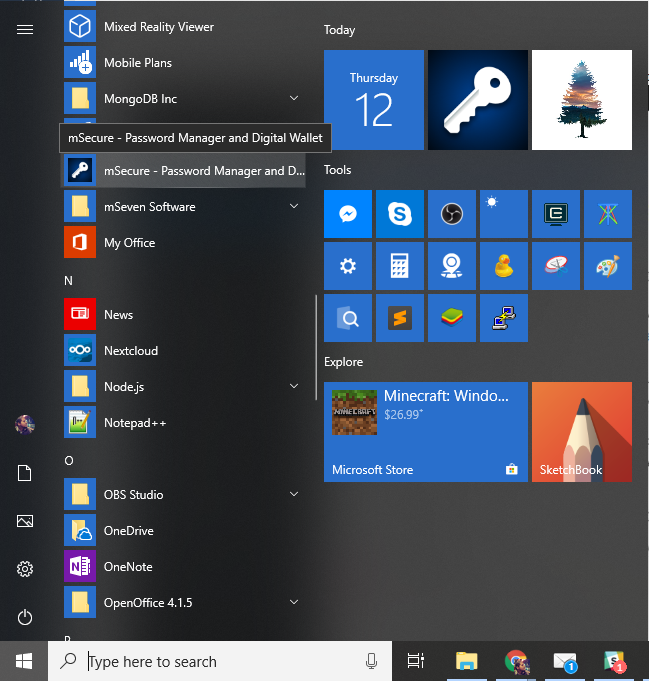Launch mSecure - Password Manager app entry
649x681 pixels.
tap(185, 171)
